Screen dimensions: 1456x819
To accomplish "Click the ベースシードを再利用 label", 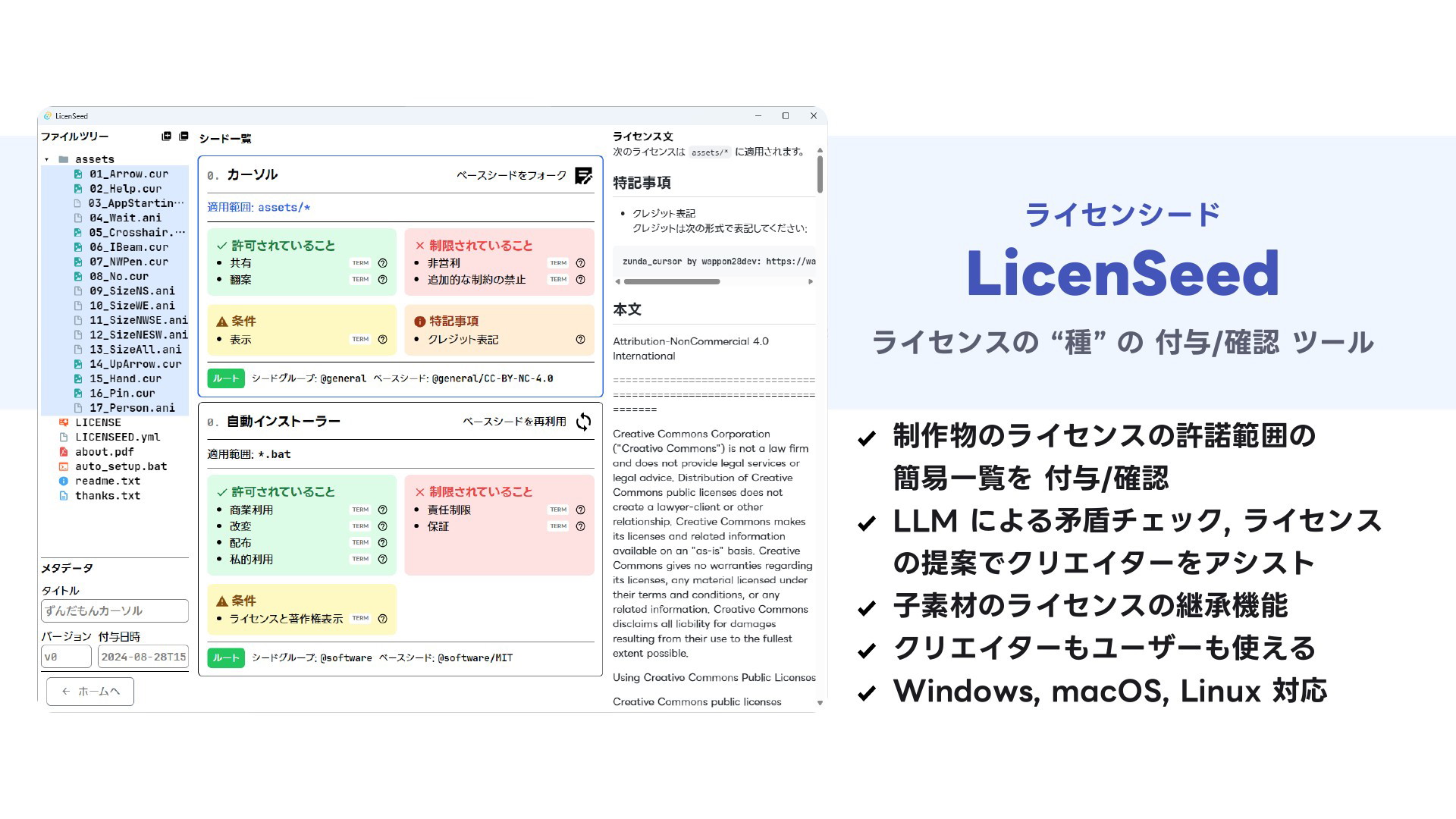I will (x=514, y=422).
